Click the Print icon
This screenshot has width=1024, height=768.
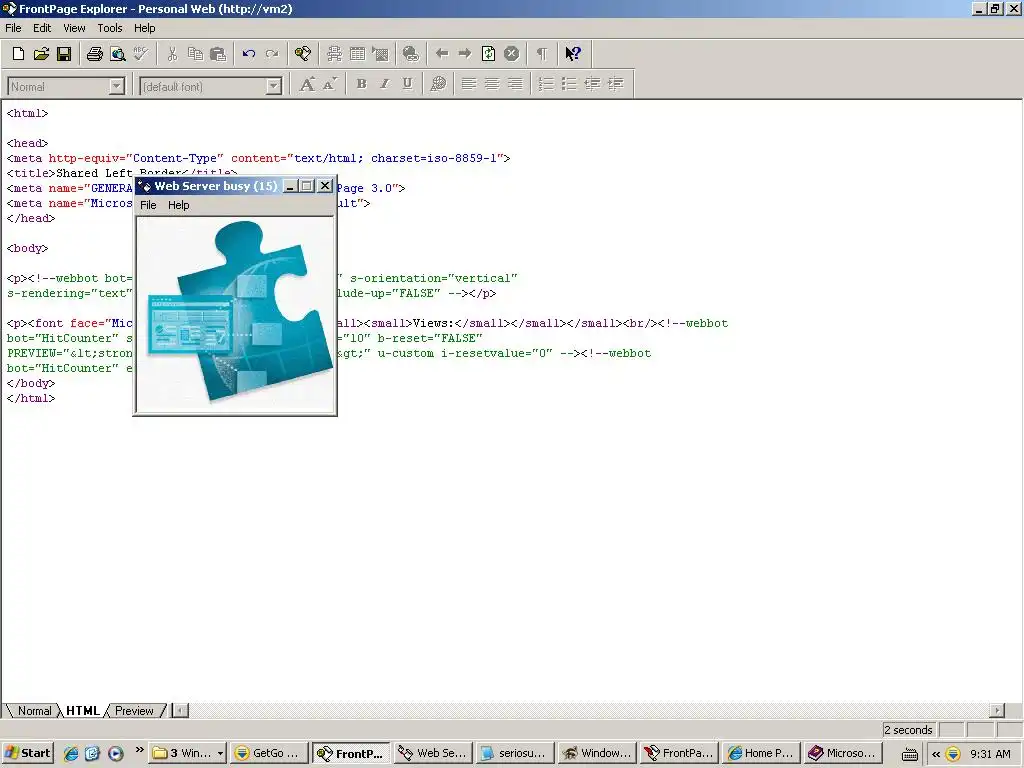click(x=95, y=54)
